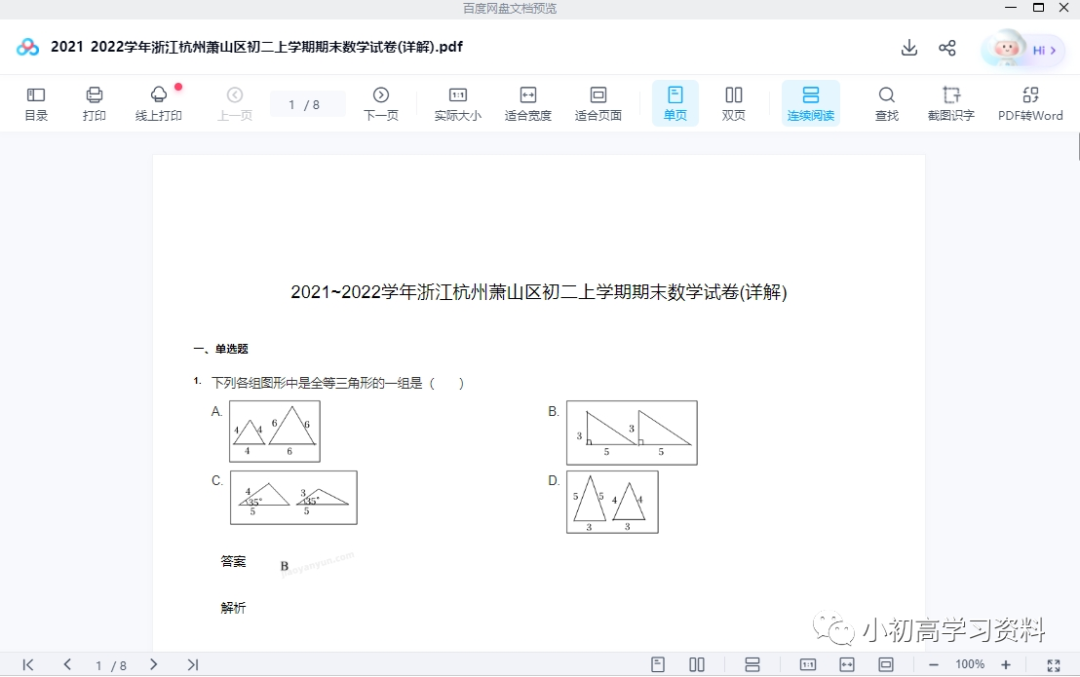
Task: Click actual size 1:1 icon in bottom bar
Action: coord(808,665)
